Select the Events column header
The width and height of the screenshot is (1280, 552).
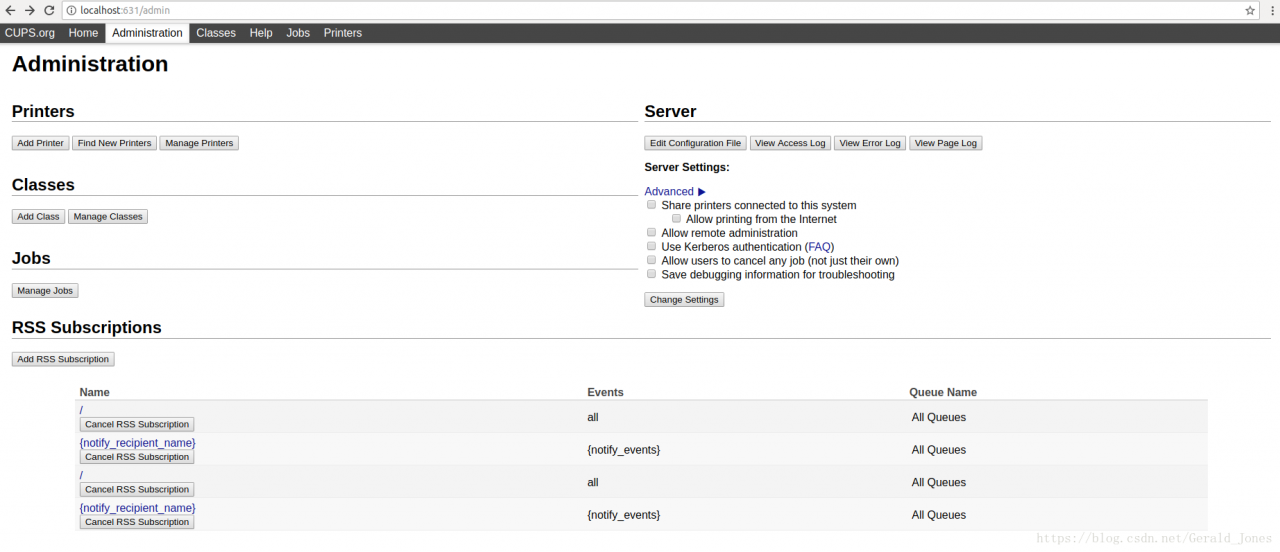coord(605,392)
